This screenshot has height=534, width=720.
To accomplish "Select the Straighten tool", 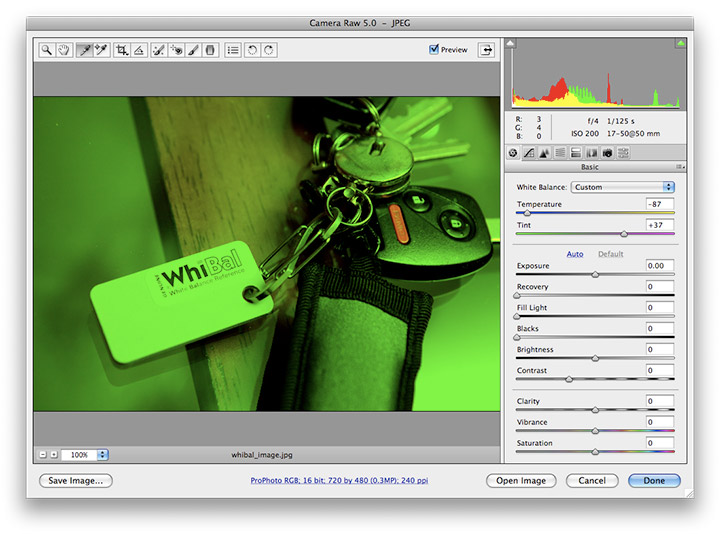I will pyautogui.click(x=139, y=50).
